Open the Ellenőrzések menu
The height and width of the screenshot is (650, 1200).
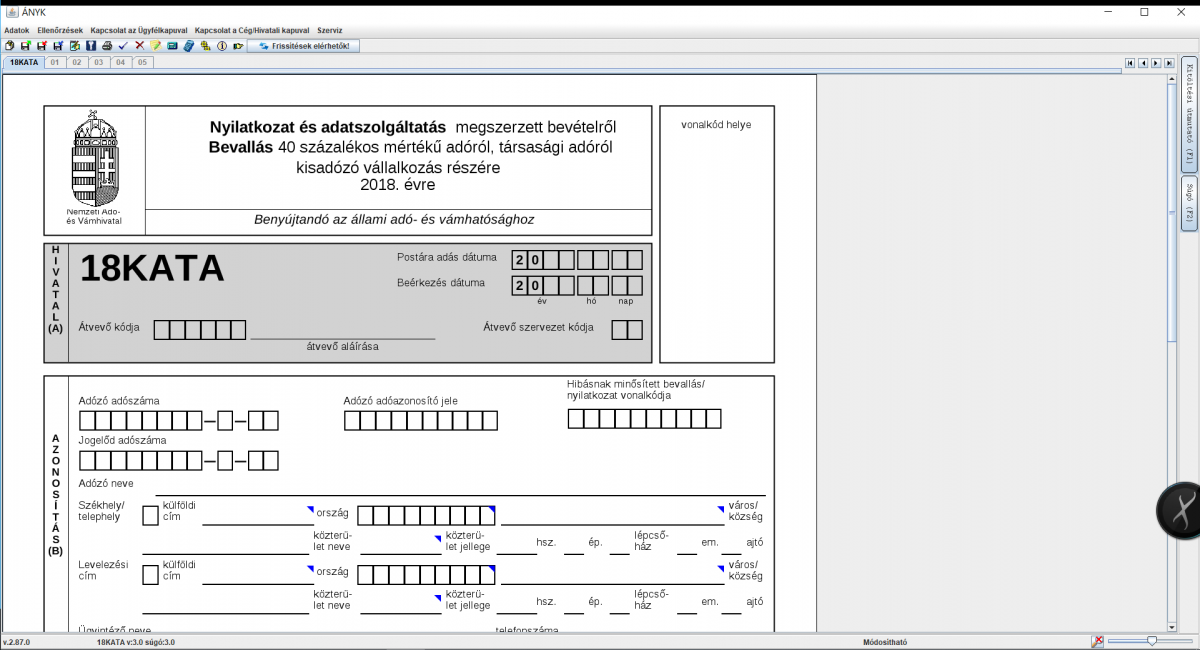click(60, 31)
